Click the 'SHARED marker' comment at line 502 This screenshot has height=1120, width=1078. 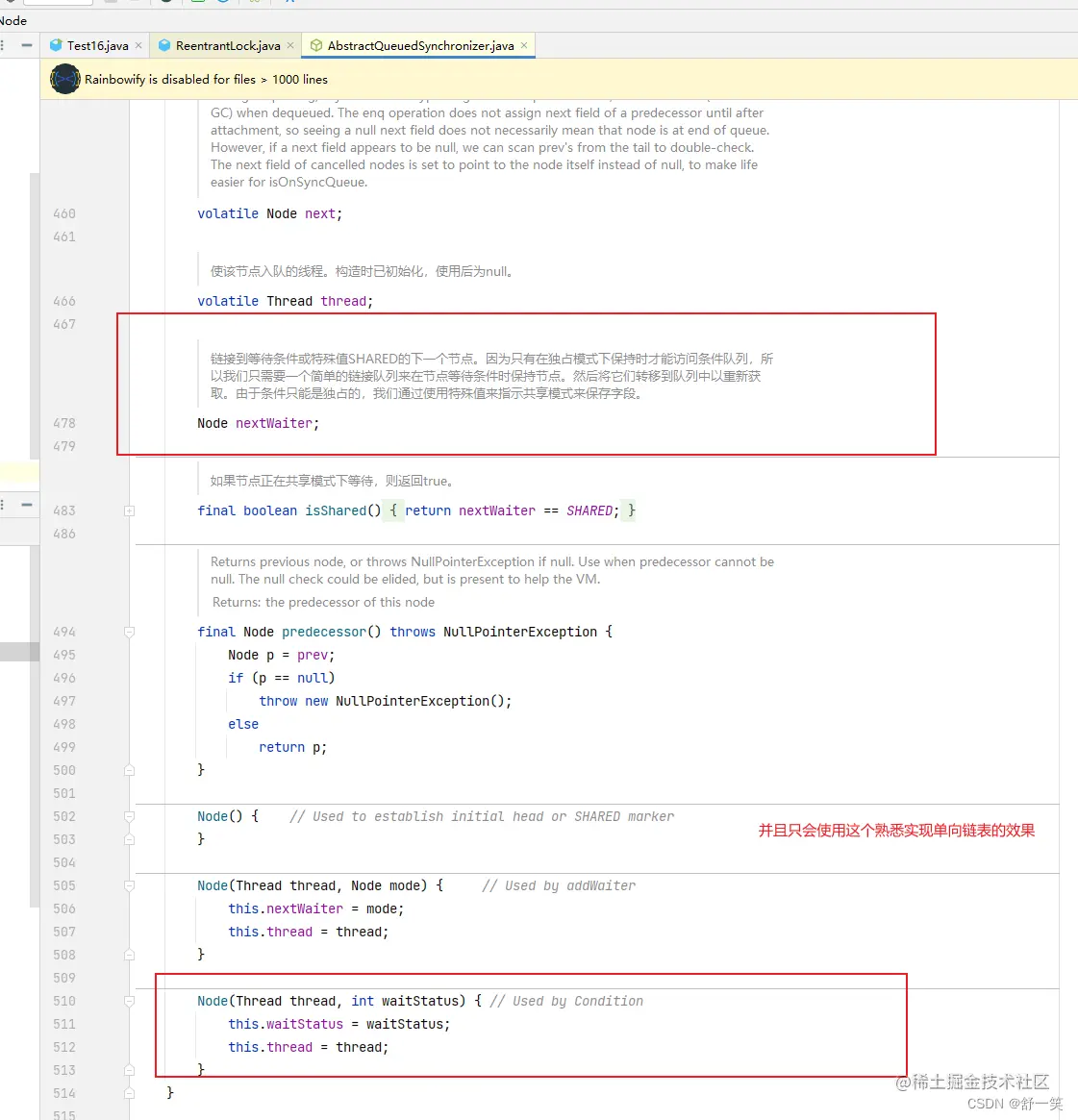624,816
